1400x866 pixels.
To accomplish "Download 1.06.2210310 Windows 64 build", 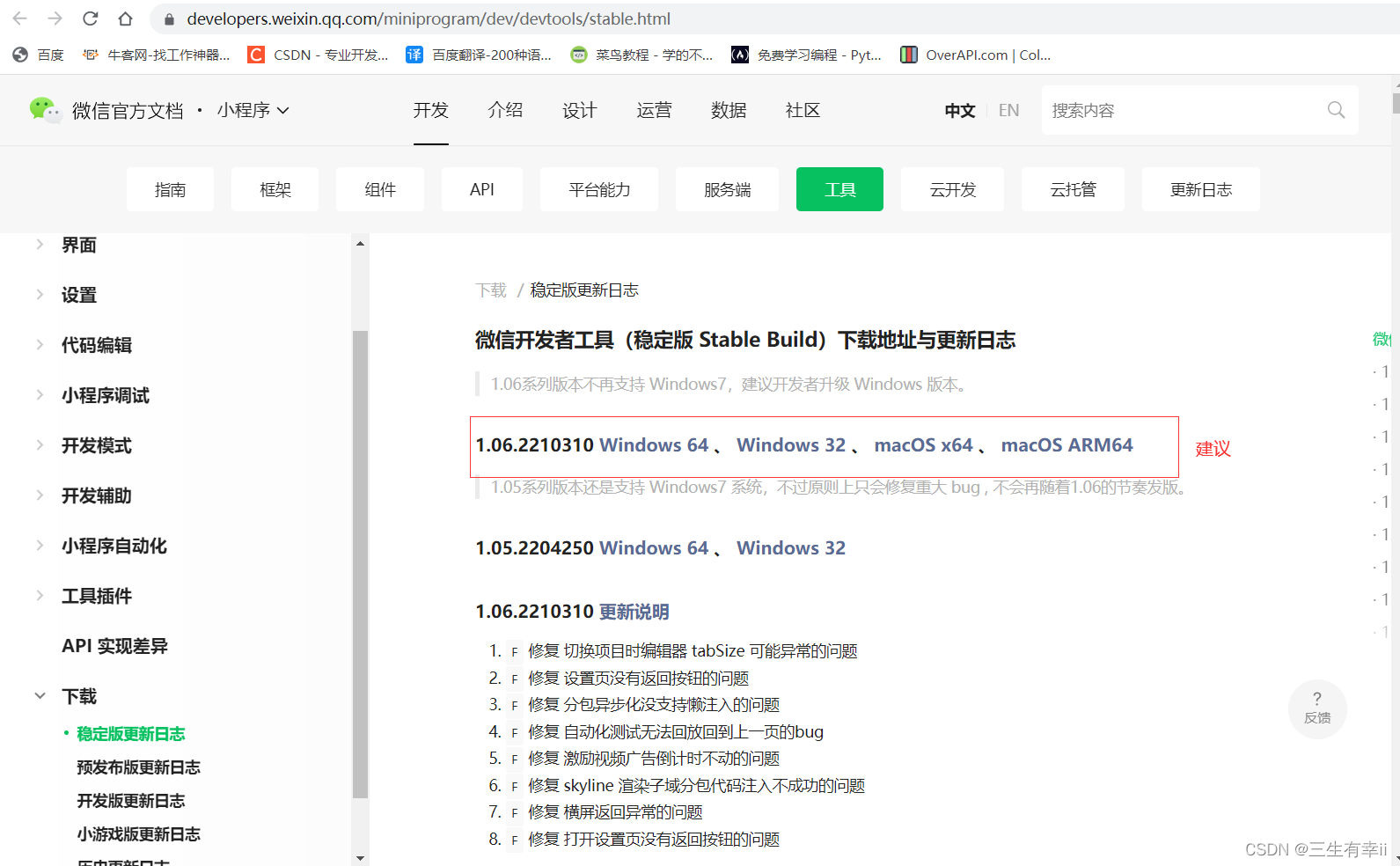I will (x=654, y=445).
